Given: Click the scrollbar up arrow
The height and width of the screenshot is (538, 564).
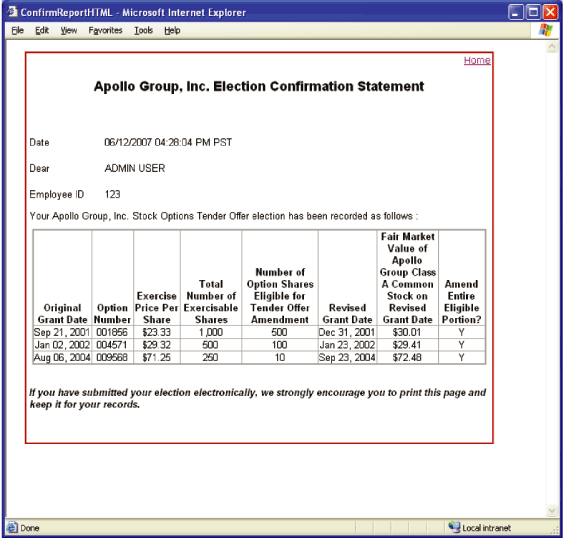Looking at the screenshot, I should pyautogui.click(x=551, y=47).
